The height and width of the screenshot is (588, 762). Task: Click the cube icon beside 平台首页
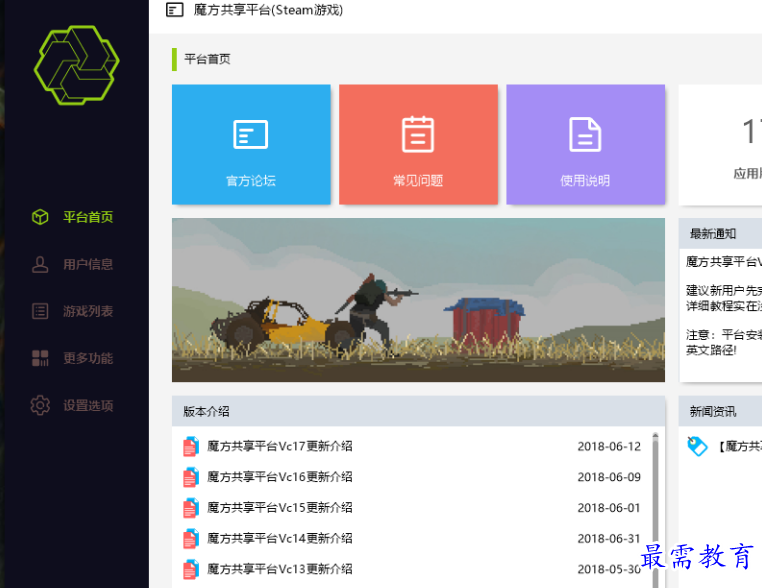coord(40,217)
